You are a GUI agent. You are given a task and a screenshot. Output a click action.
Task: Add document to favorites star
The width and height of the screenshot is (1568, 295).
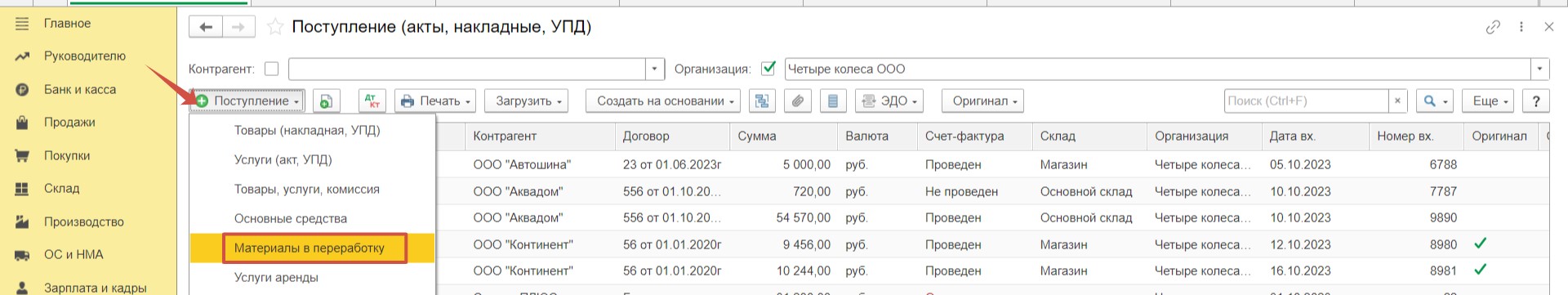pos(275,27)
